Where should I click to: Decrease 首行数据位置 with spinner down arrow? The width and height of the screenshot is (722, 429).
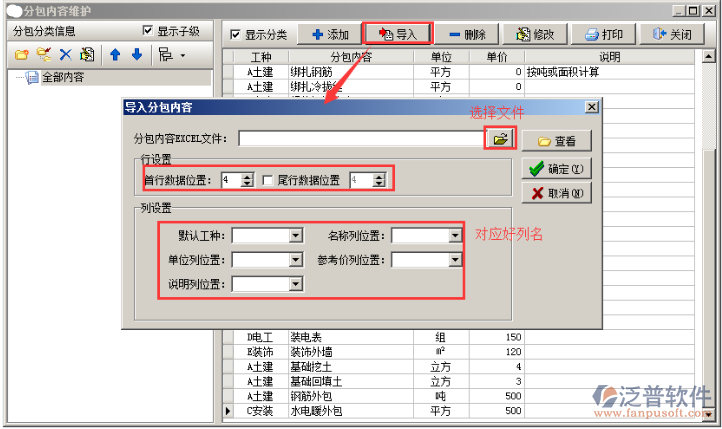coord(248,184)
